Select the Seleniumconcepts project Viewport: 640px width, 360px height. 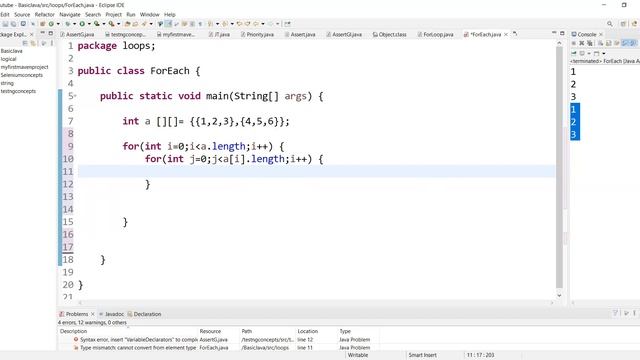(21, 75)
